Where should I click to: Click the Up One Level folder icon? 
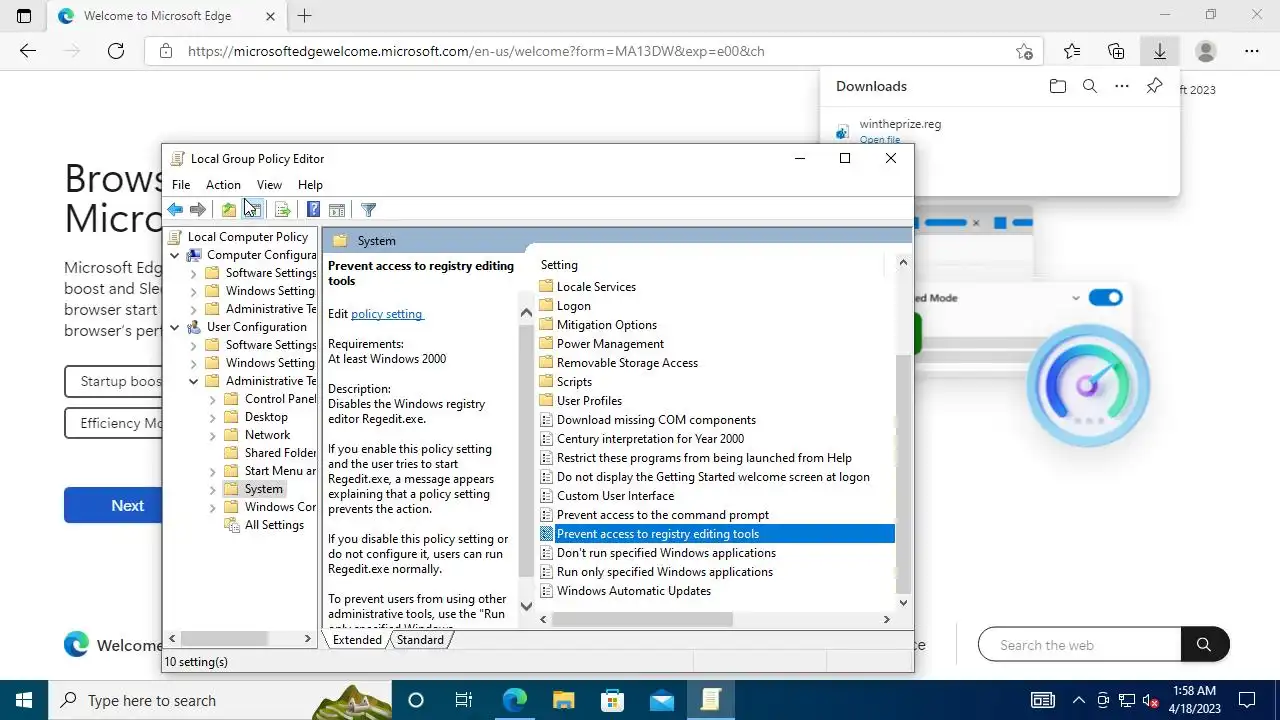[x=229, y=209]
